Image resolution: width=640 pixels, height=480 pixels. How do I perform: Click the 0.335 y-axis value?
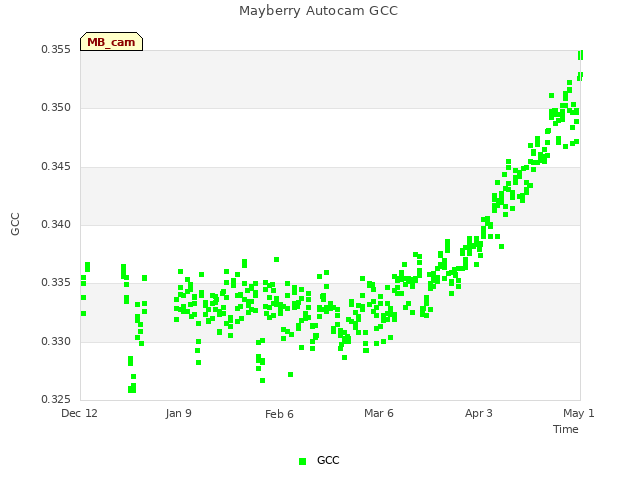(56, 282)
